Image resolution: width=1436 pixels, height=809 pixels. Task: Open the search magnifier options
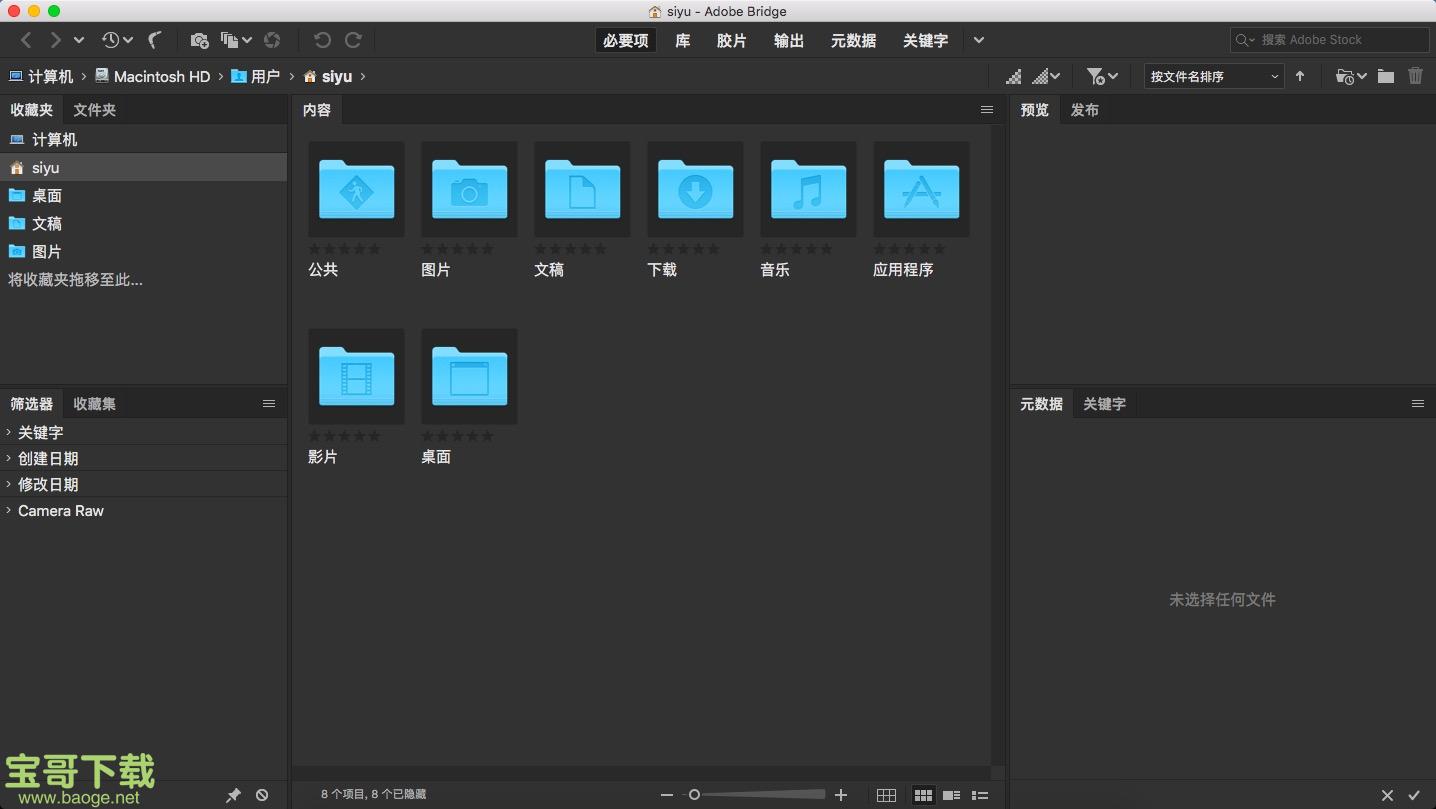(x=1245, y=40)
